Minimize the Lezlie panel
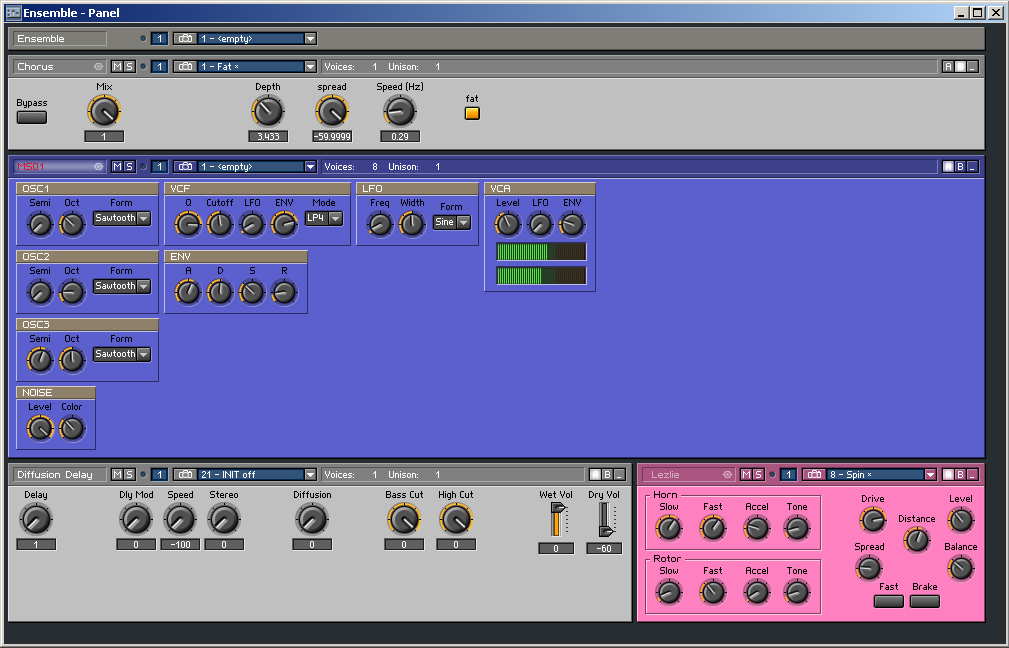The width and height of the screenshot is (1009, 648). point(972,474)
